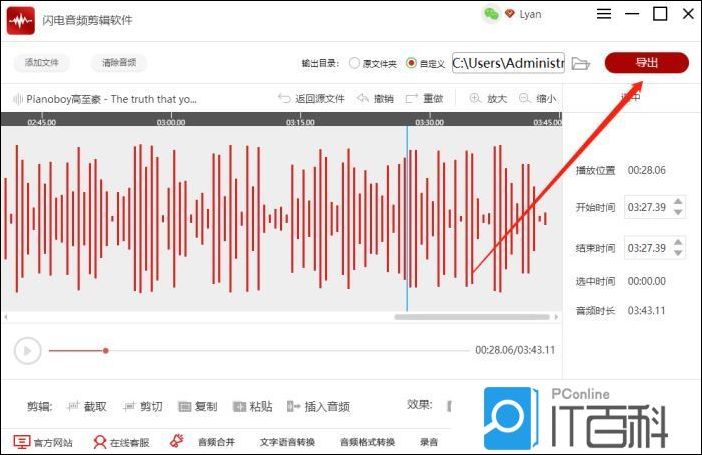The width and height of the screenshot is (702, 455).
Task: Click the plug icon beside 音频合并
Action: 176,441
